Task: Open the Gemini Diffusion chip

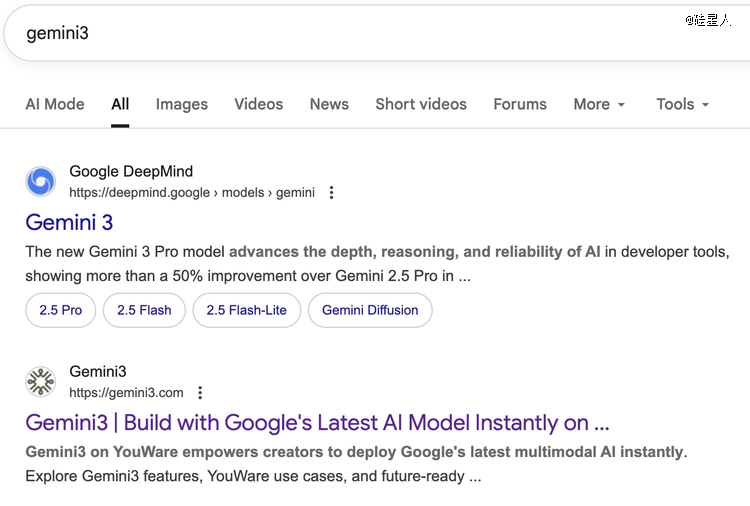Action: [x=370, y=310]
